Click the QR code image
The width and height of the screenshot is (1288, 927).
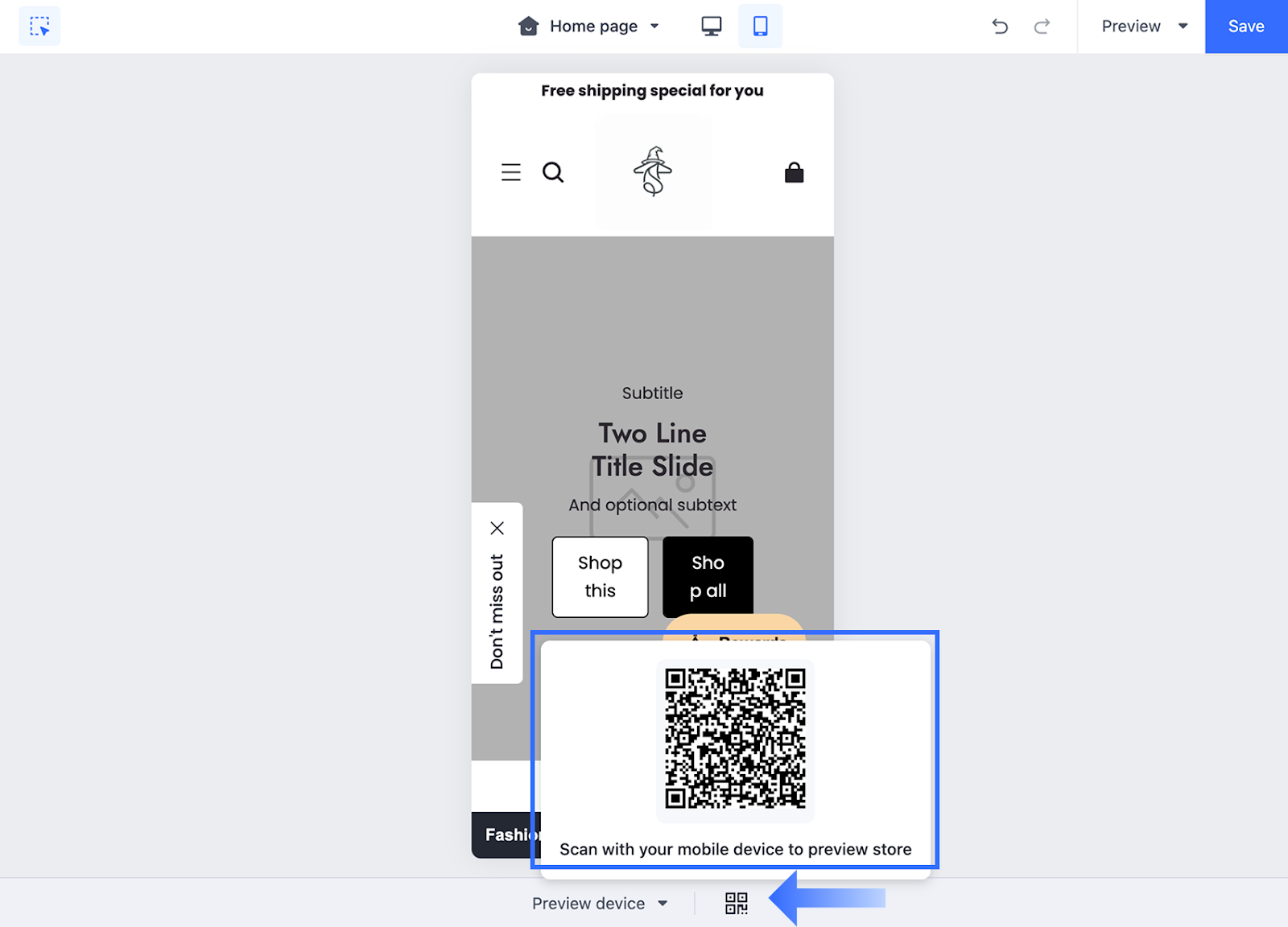736,738
